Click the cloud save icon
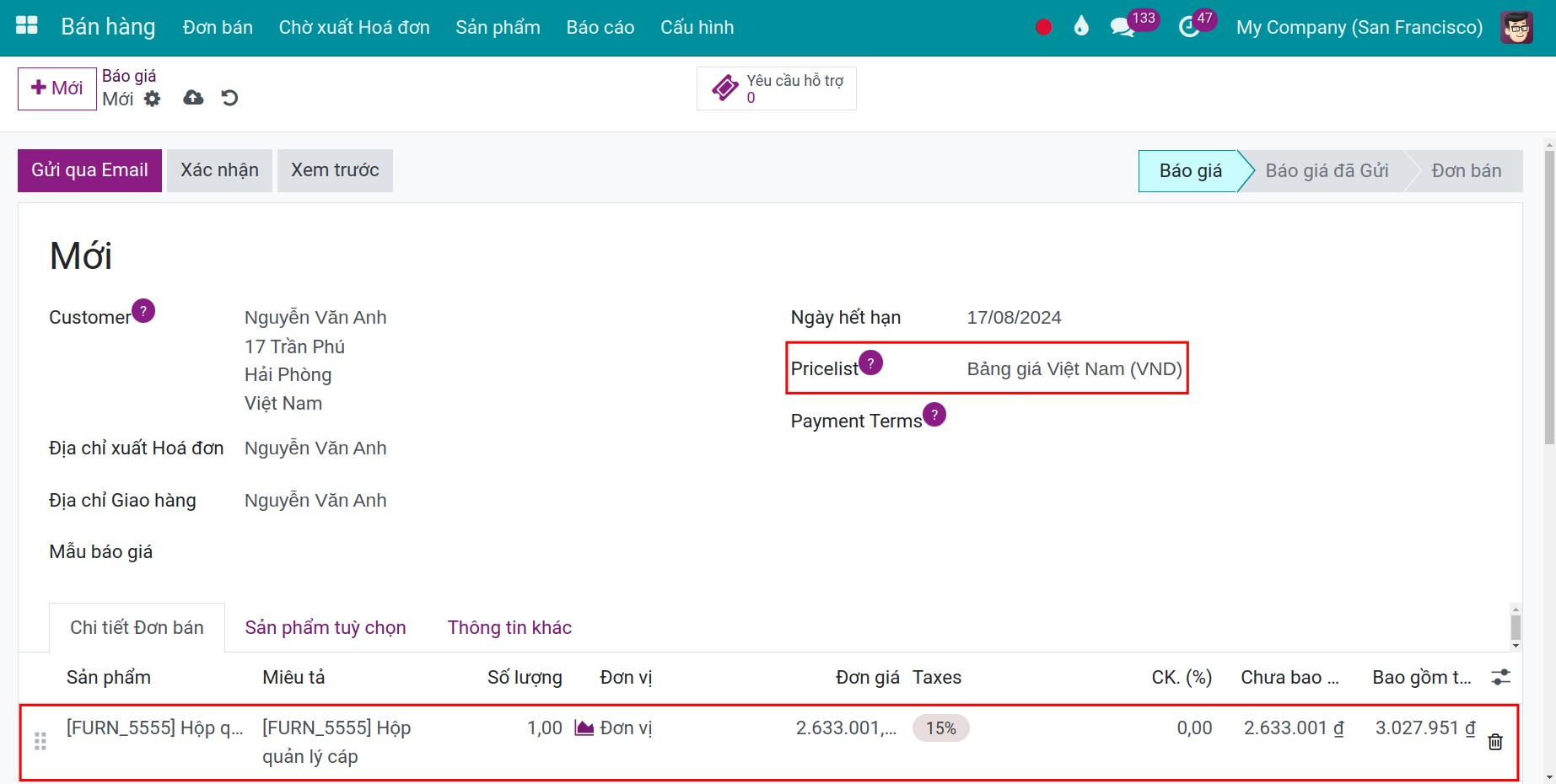Image resolution: width=1556 pixels, height=784 pixels. click(193, 98)
